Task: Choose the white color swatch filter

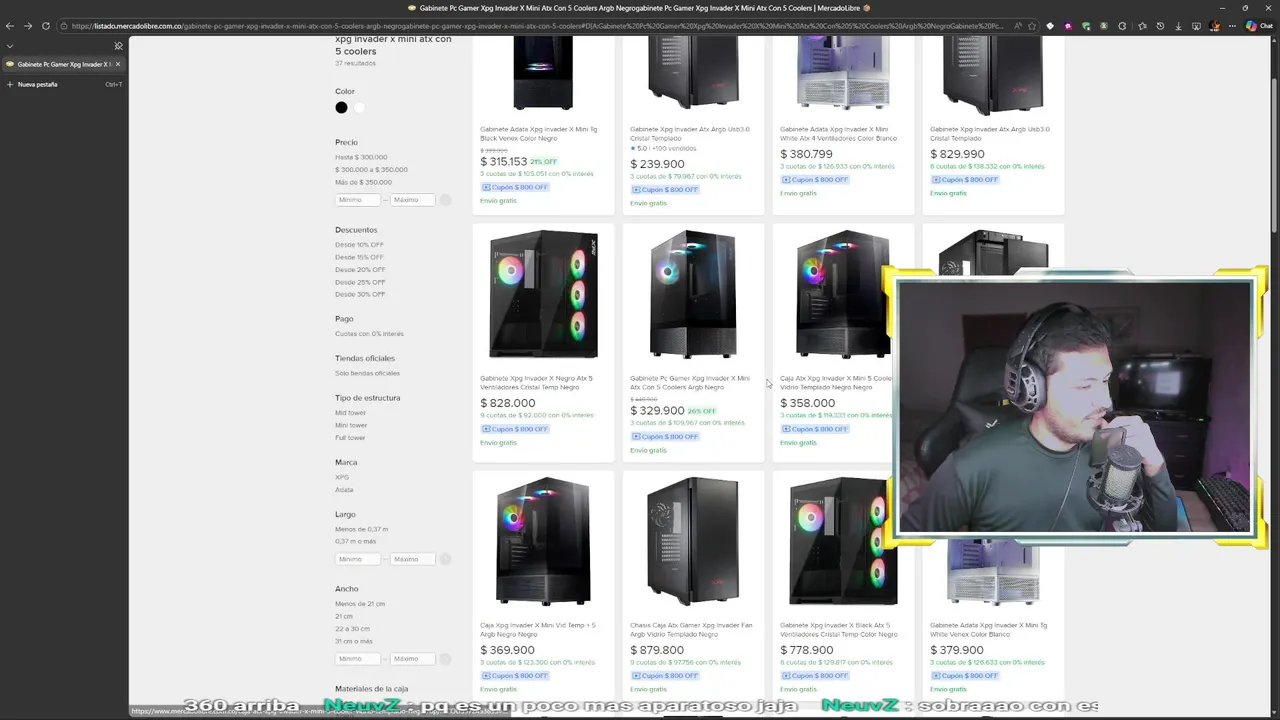Action: [359, 108]
